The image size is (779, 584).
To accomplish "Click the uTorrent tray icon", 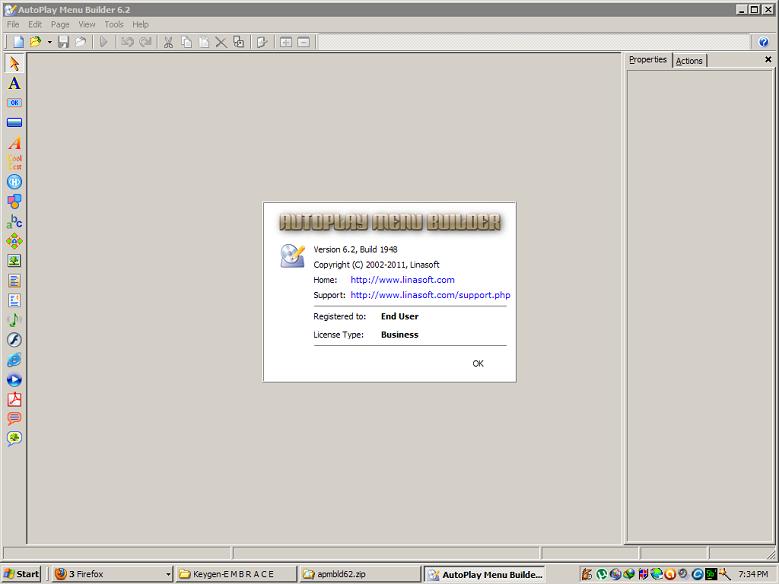I will pyautogui.click(x=602, y=574).
